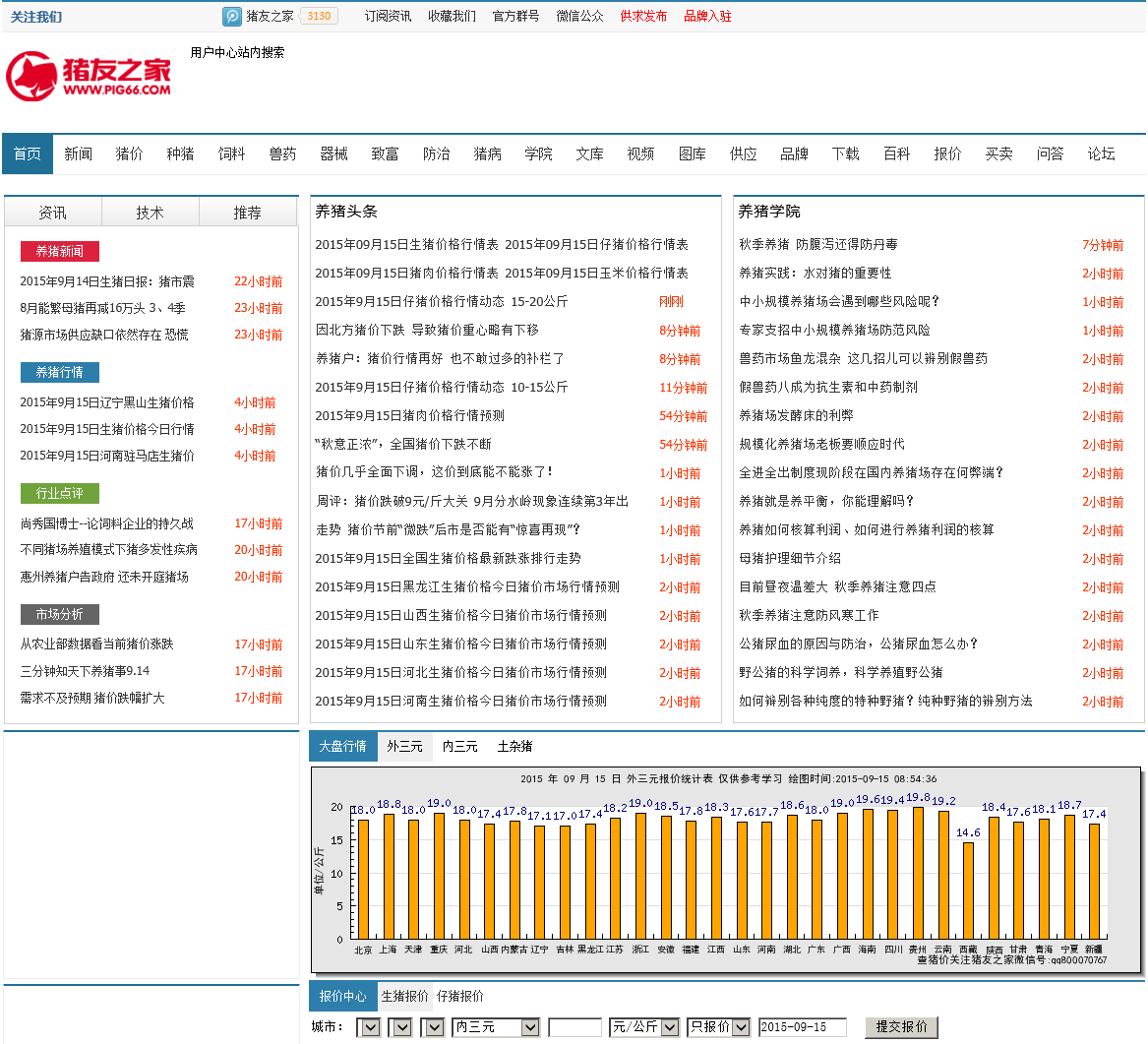1148x1044 pixels.
Task: Open 猪价 in the main navigation
Action: [x=129, y=154]
